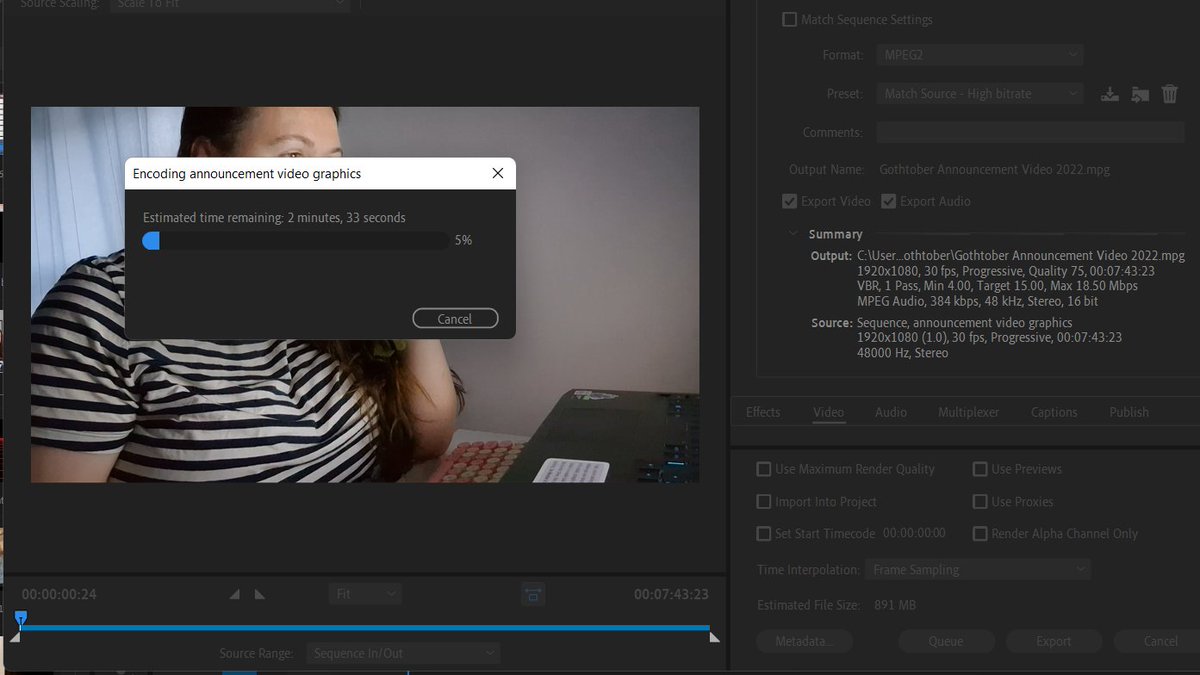The height and width of the screenshot is (675, 1200).
Task: Tick the Import Into Project checkbox
Action: click(x=764, y=502)
